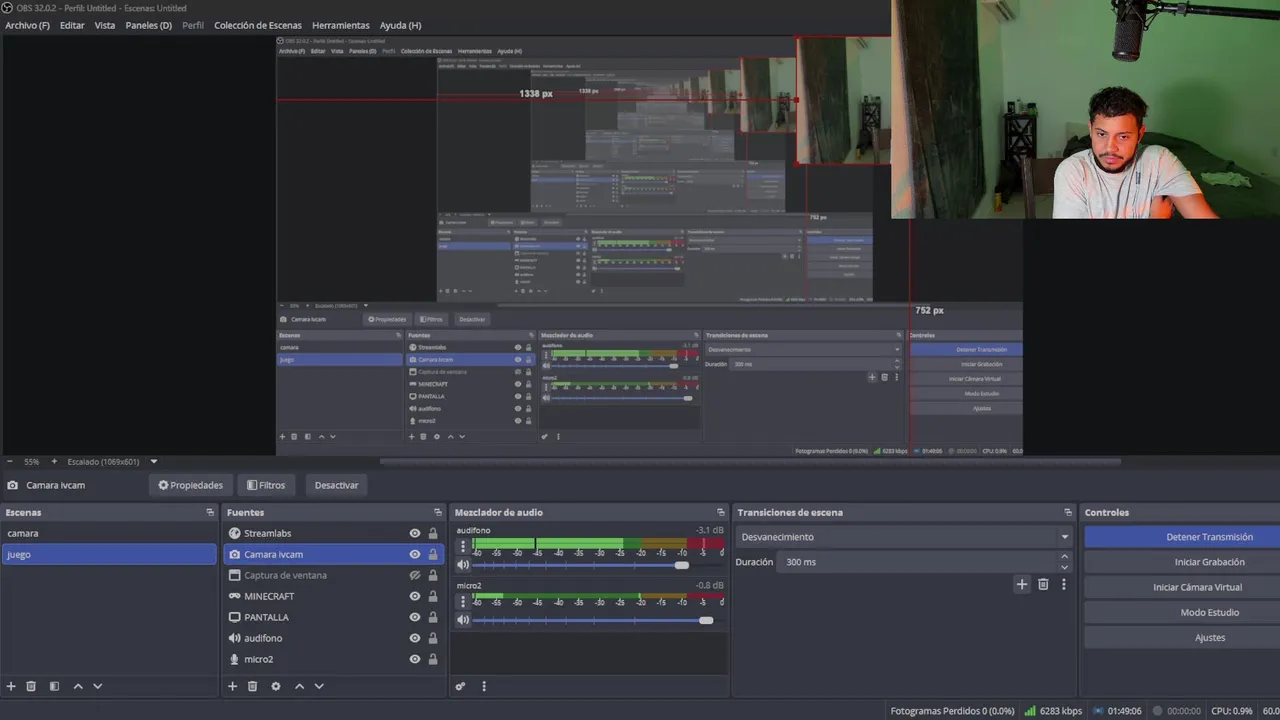Screen dimensions: 1280x720
Task: Zoom in preview with plus icon
Action: click(x=54, y=462)
